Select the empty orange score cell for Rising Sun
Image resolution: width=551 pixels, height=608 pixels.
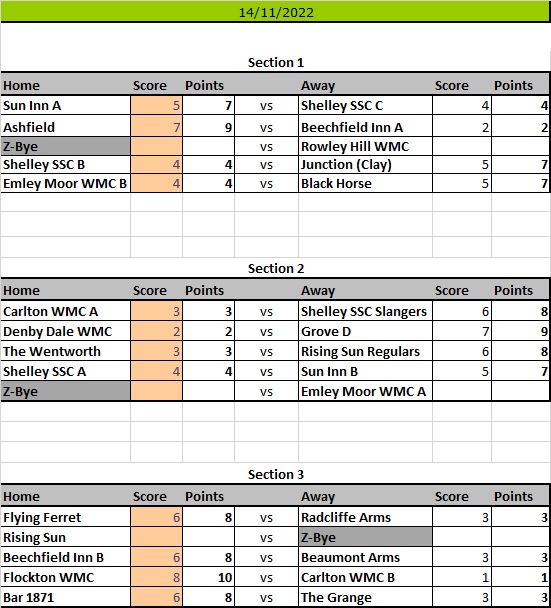(156, 537)
